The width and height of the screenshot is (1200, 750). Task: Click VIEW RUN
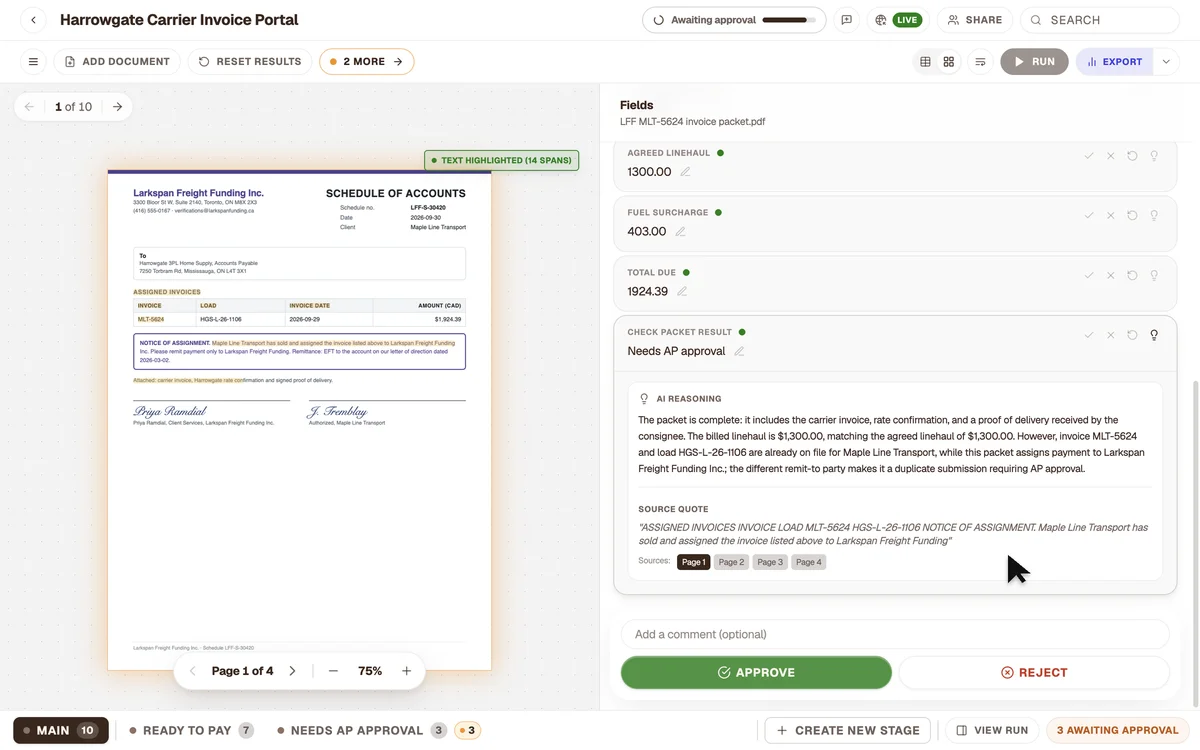[992, 730]
